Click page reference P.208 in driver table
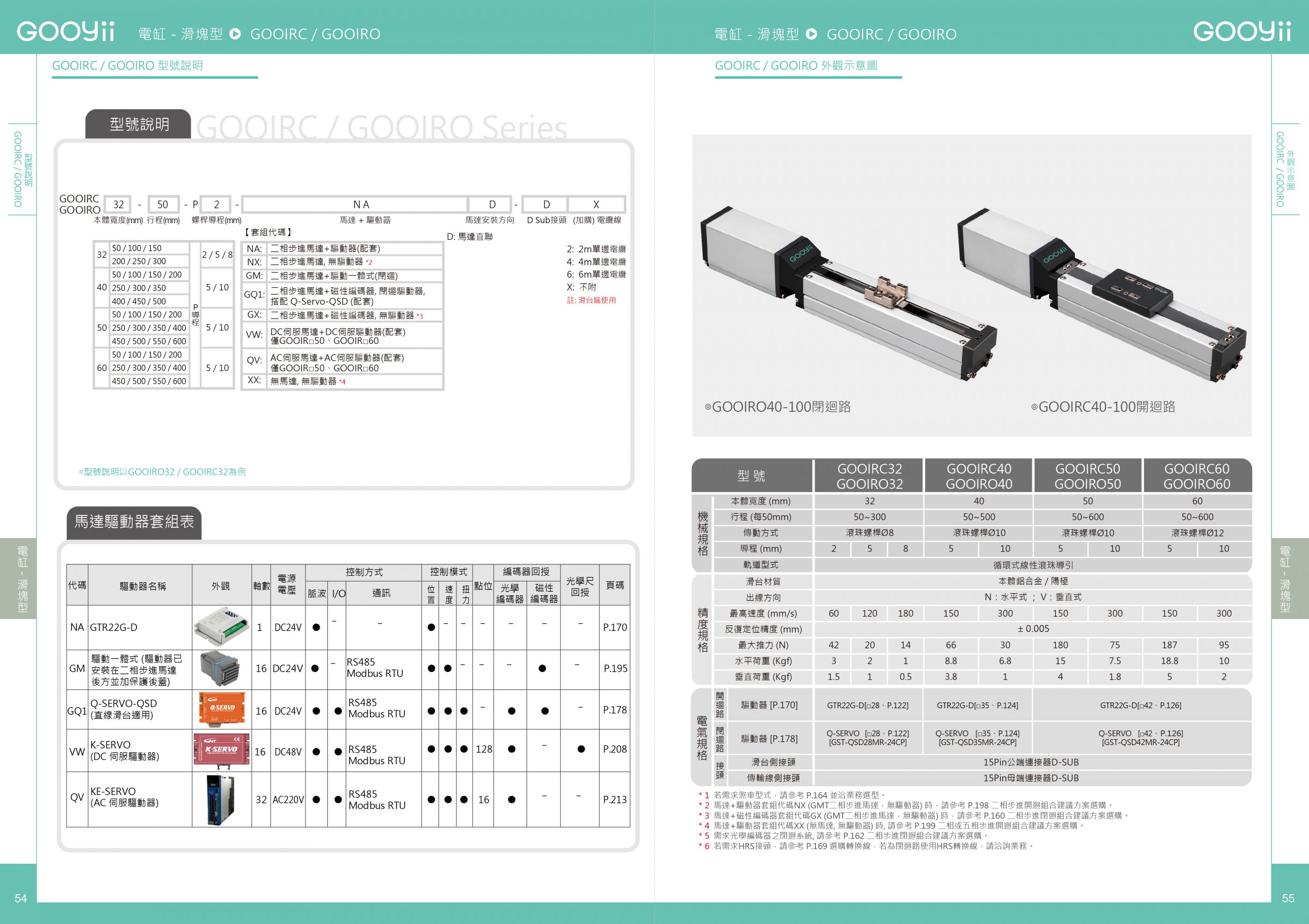Screen dimensions: 1309x924 tap(615, 749)
